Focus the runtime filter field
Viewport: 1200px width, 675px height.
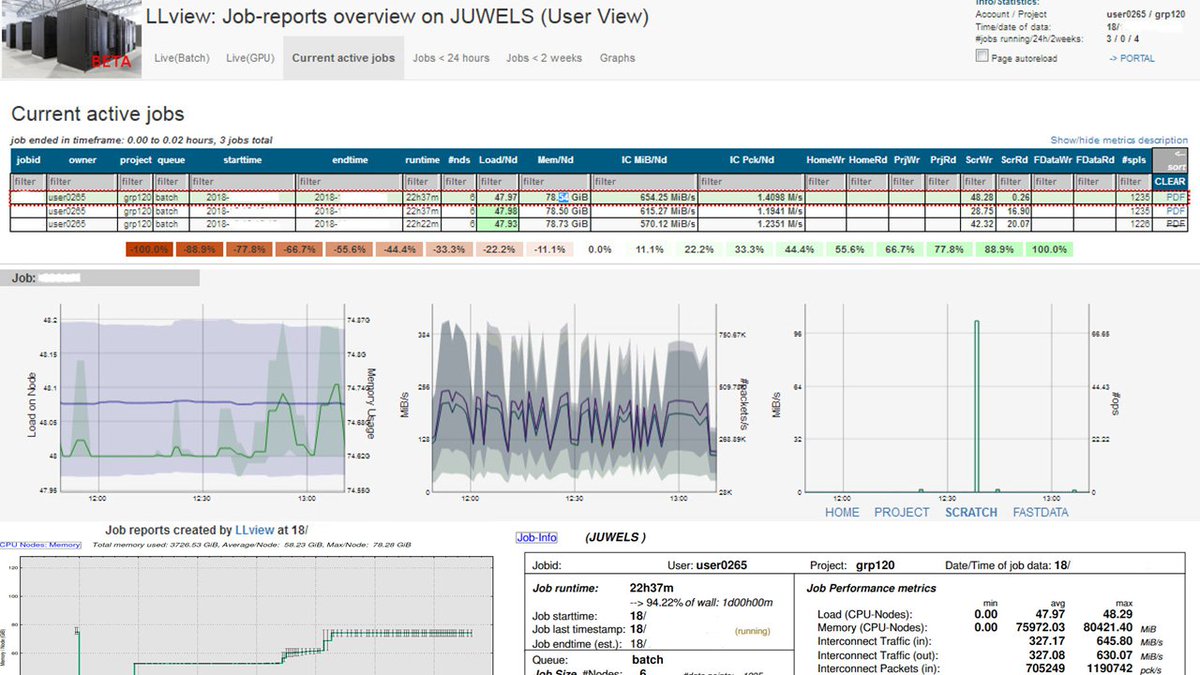tap(422, 182)
